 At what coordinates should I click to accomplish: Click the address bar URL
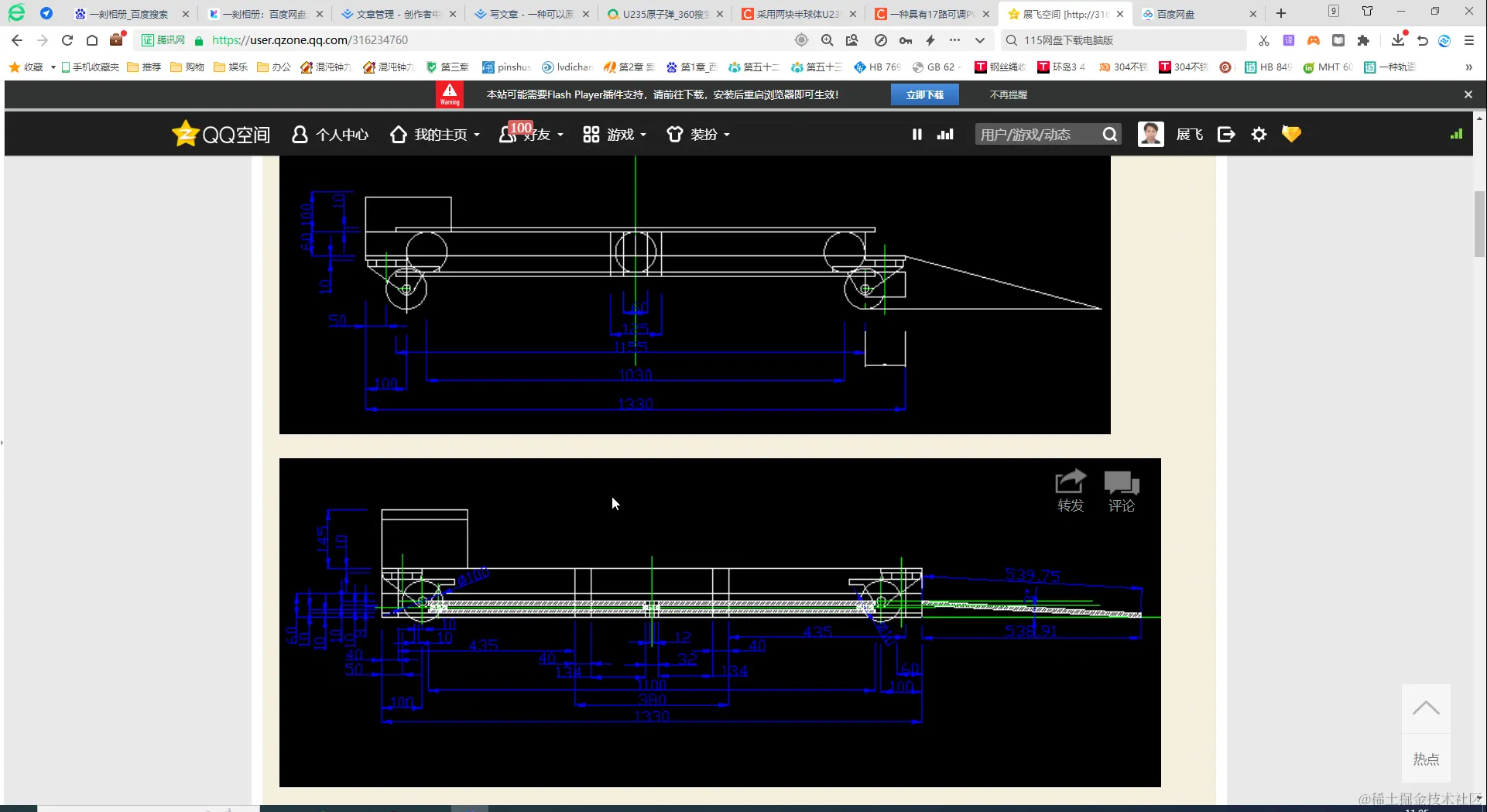click(310, 40)
